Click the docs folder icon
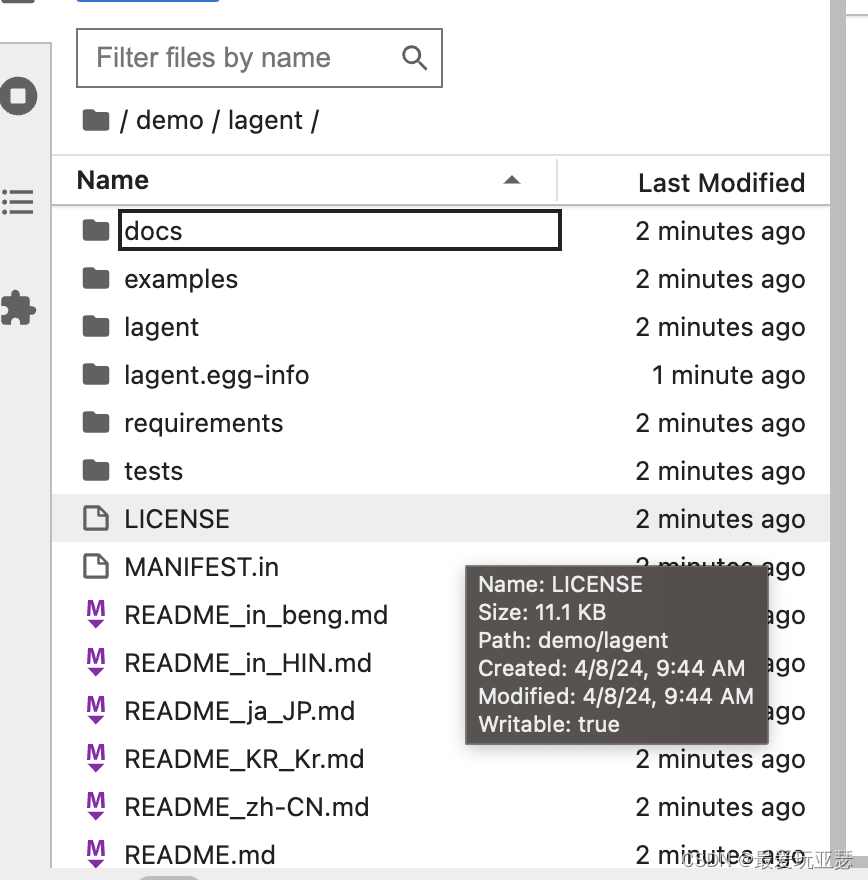868x880 pixels. [96, 230]
